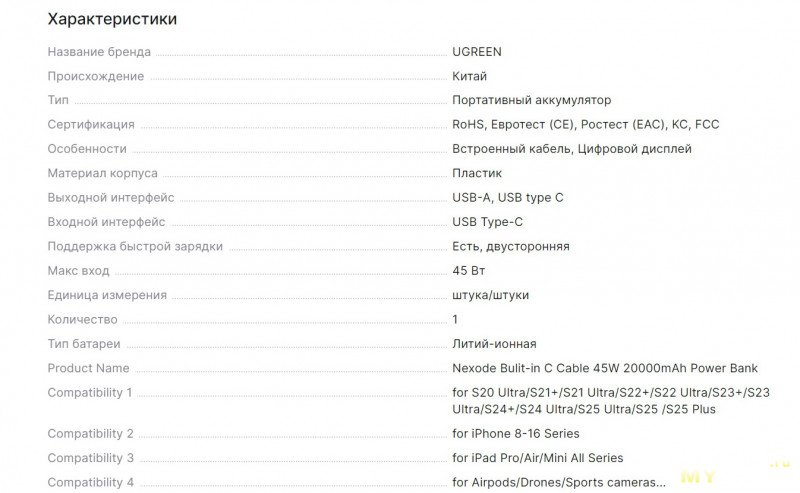Select the "Китай" origin value

click(x=470, y=76)
